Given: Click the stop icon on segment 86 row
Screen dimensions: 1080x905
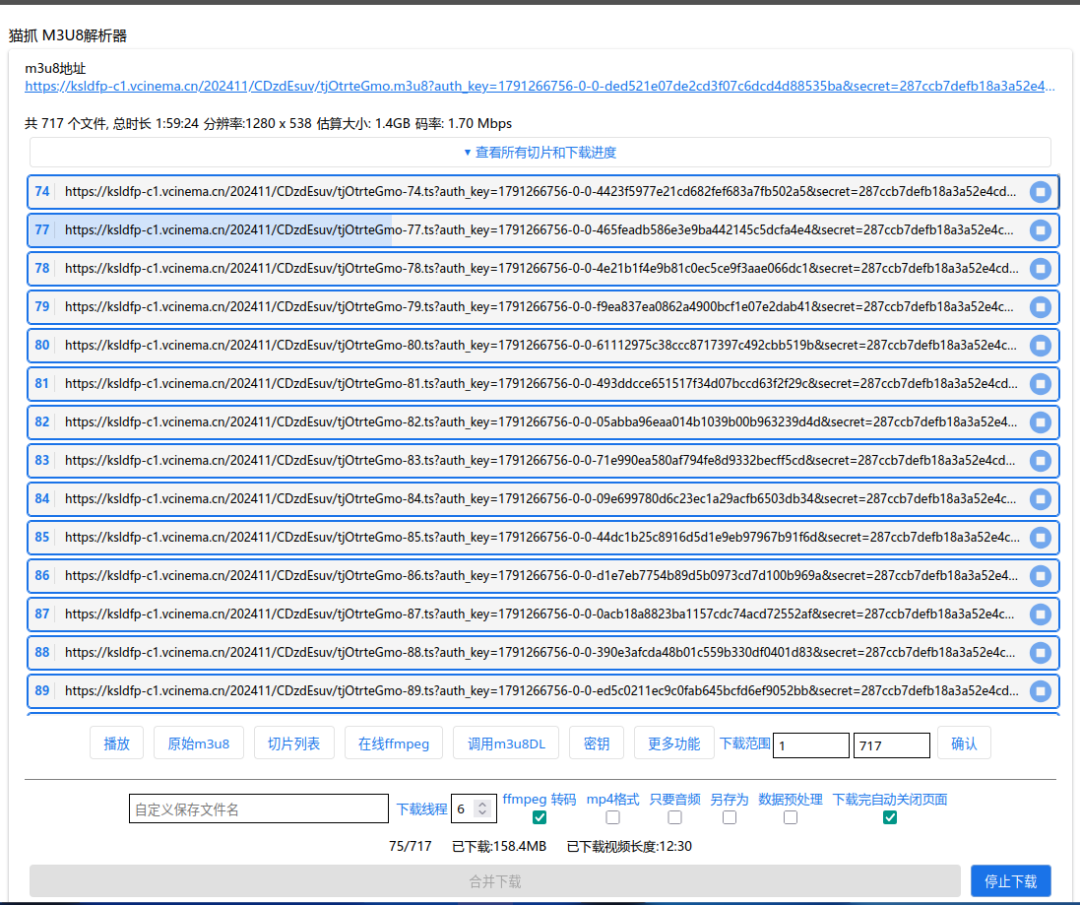Looking at the screenshot, I should 1040,576.
